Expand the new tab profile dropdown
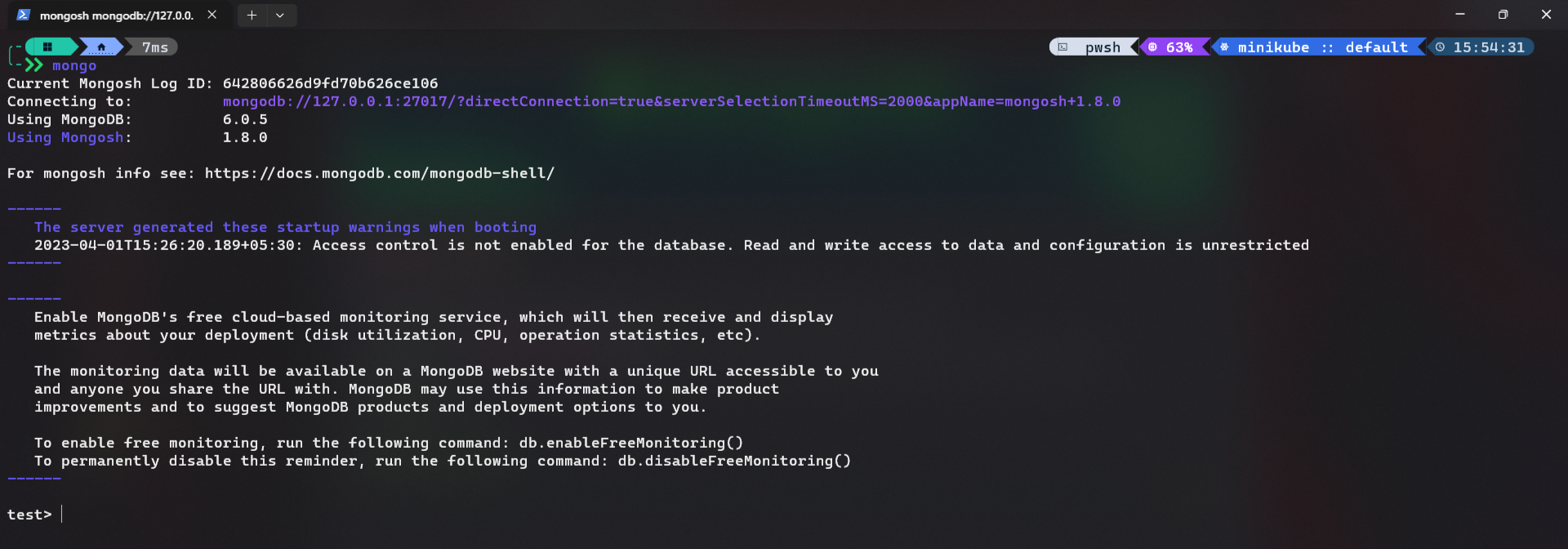 click(280, 15)
